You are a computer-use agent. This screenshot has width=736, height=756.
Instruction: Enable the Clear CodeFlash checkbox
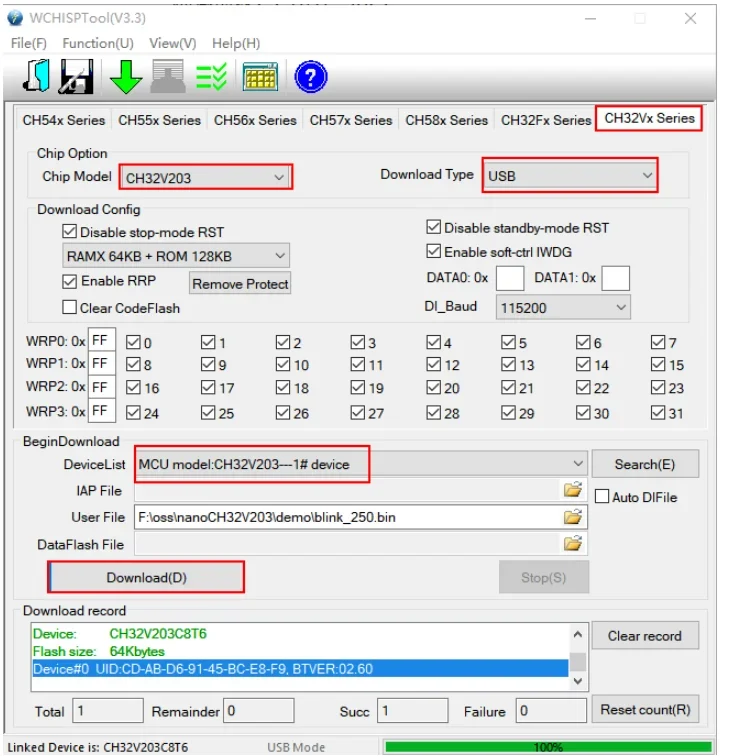(70, 308)
